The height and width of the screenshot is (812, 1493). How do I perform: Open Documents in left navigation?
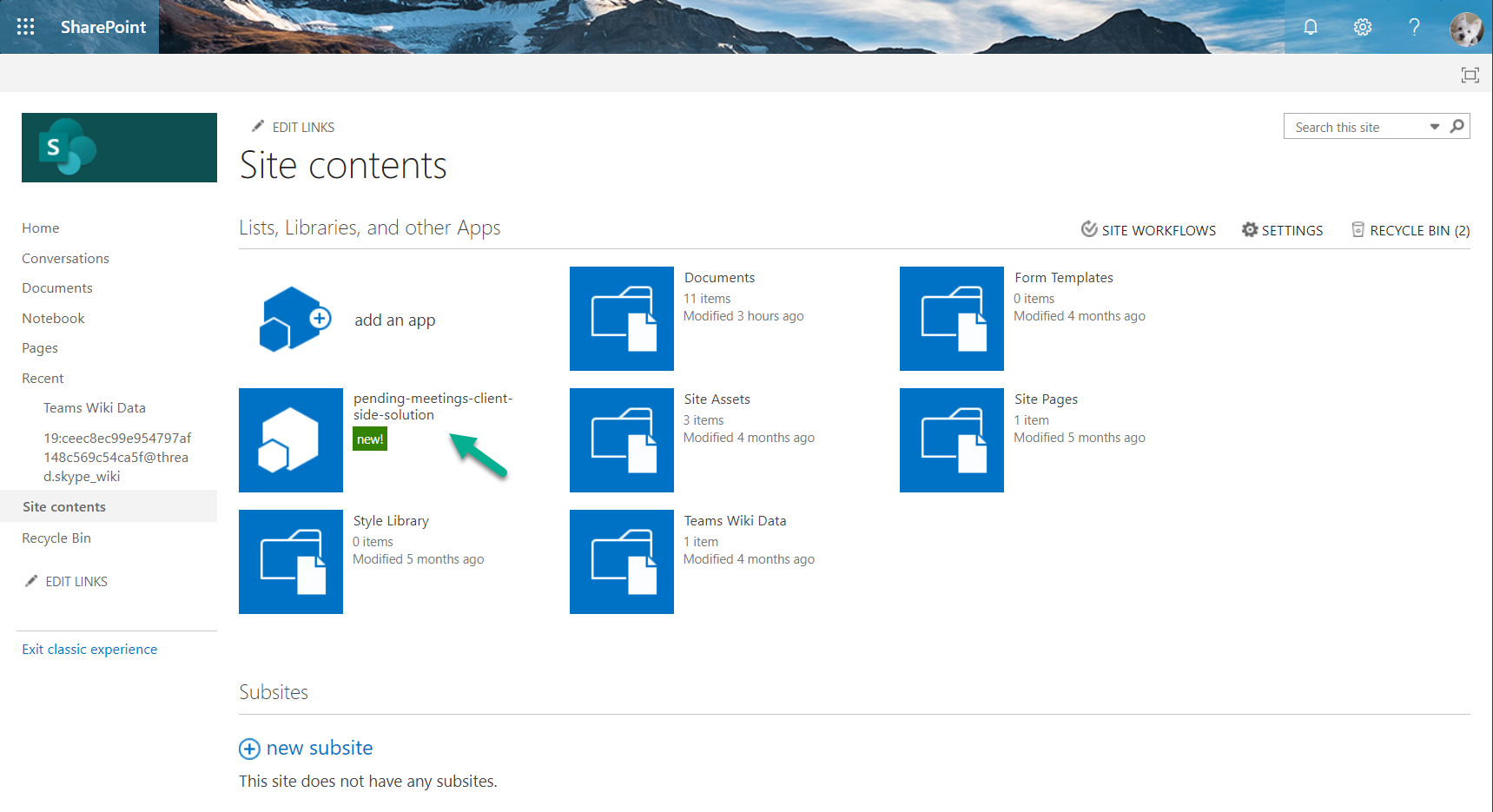[x=57, y=288]
